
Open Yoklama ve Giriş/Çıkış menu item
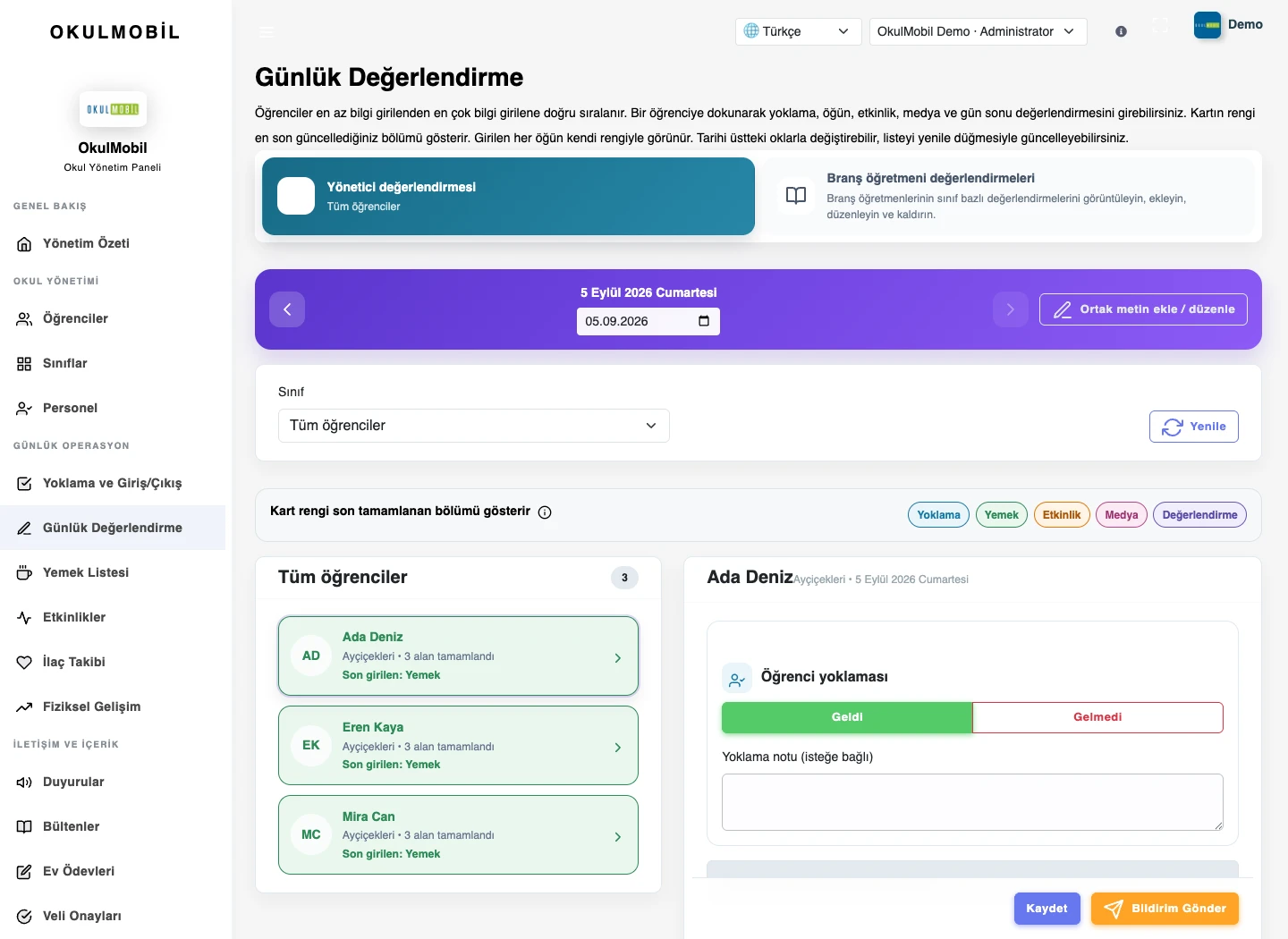point(113,484)
